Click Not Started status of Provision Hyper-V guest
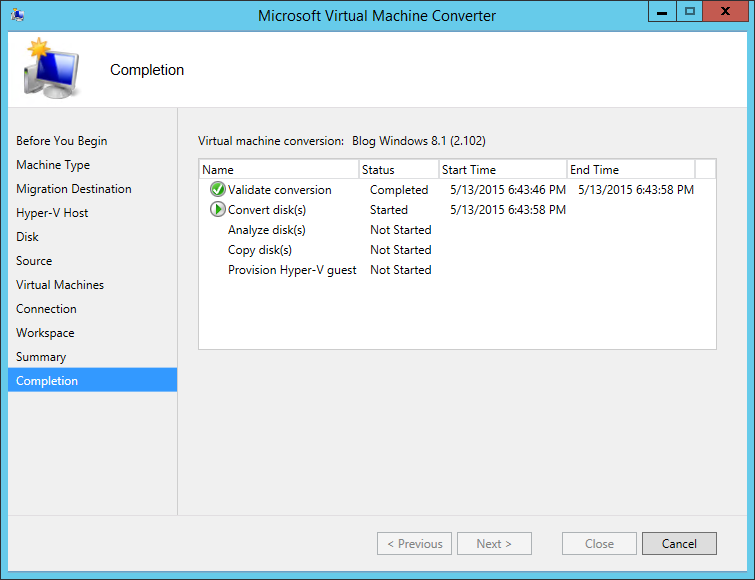This screenshot has height=580, width=755. coord(401,270)
